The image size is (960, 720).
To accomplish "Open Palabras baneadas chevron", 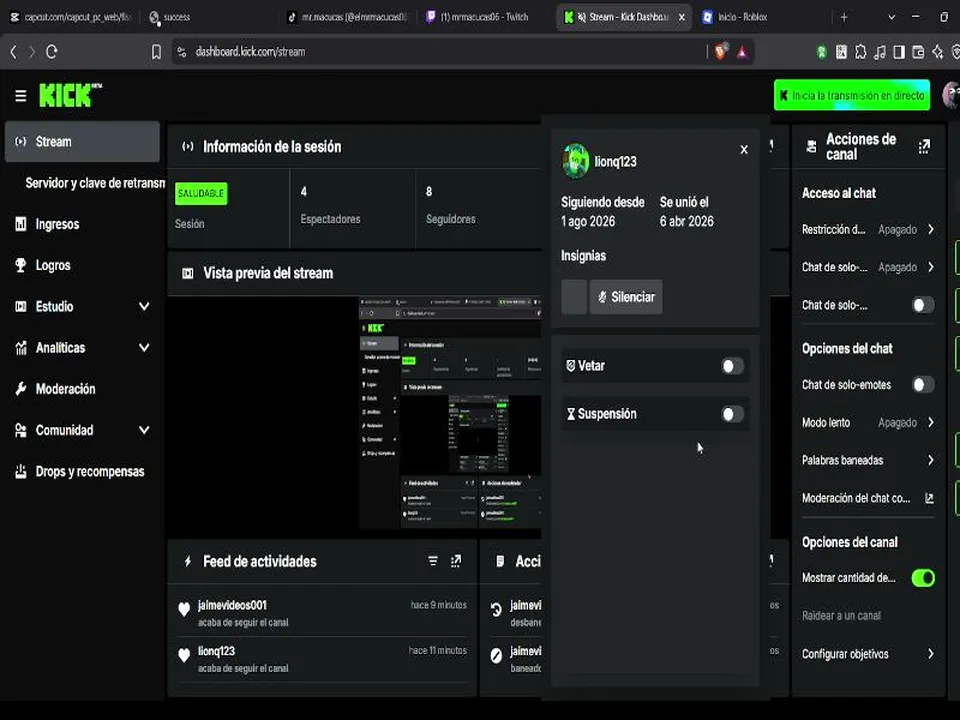I will [x=931, y=460].
